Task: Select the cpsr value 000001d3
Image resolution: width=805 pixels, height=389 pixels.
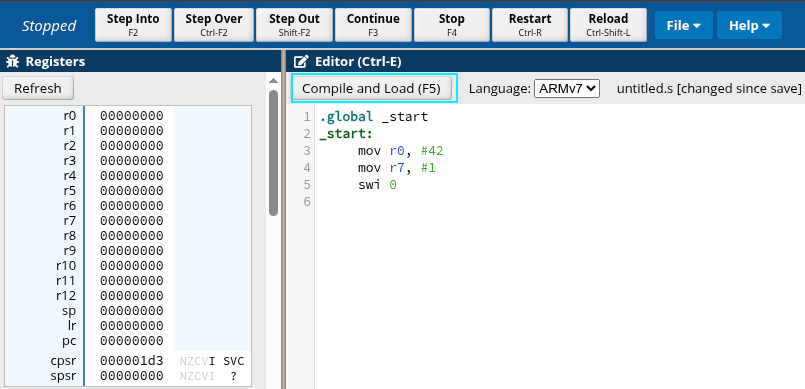Action: [x=131, y=361]
